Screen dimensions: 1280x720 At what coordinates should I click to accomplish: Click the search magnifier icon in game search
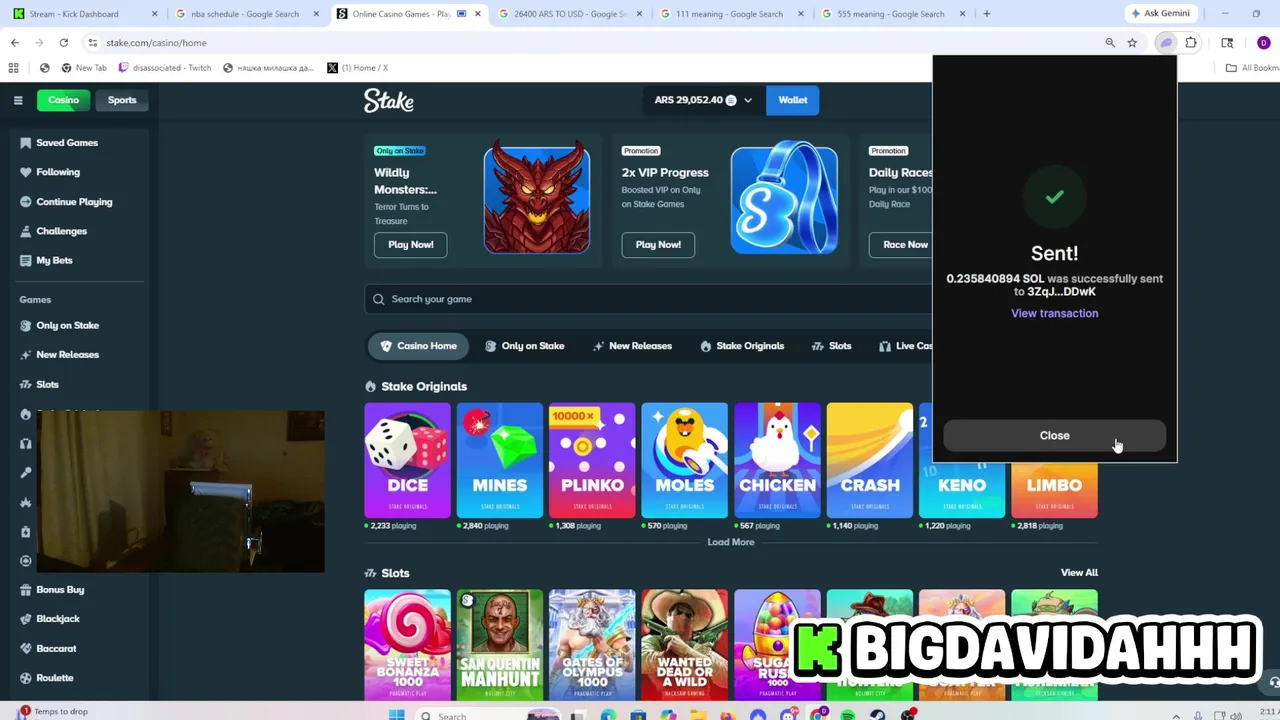[379, 299]
